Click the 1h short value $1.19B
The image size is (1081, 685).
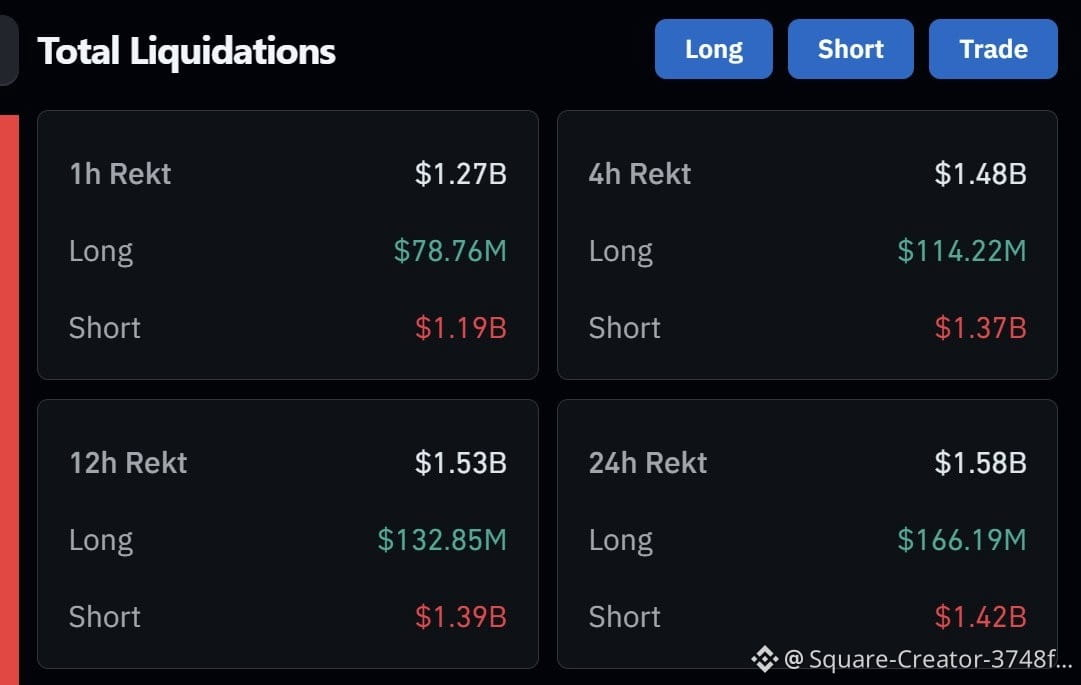pyautogui.click(x=461, y=328)
